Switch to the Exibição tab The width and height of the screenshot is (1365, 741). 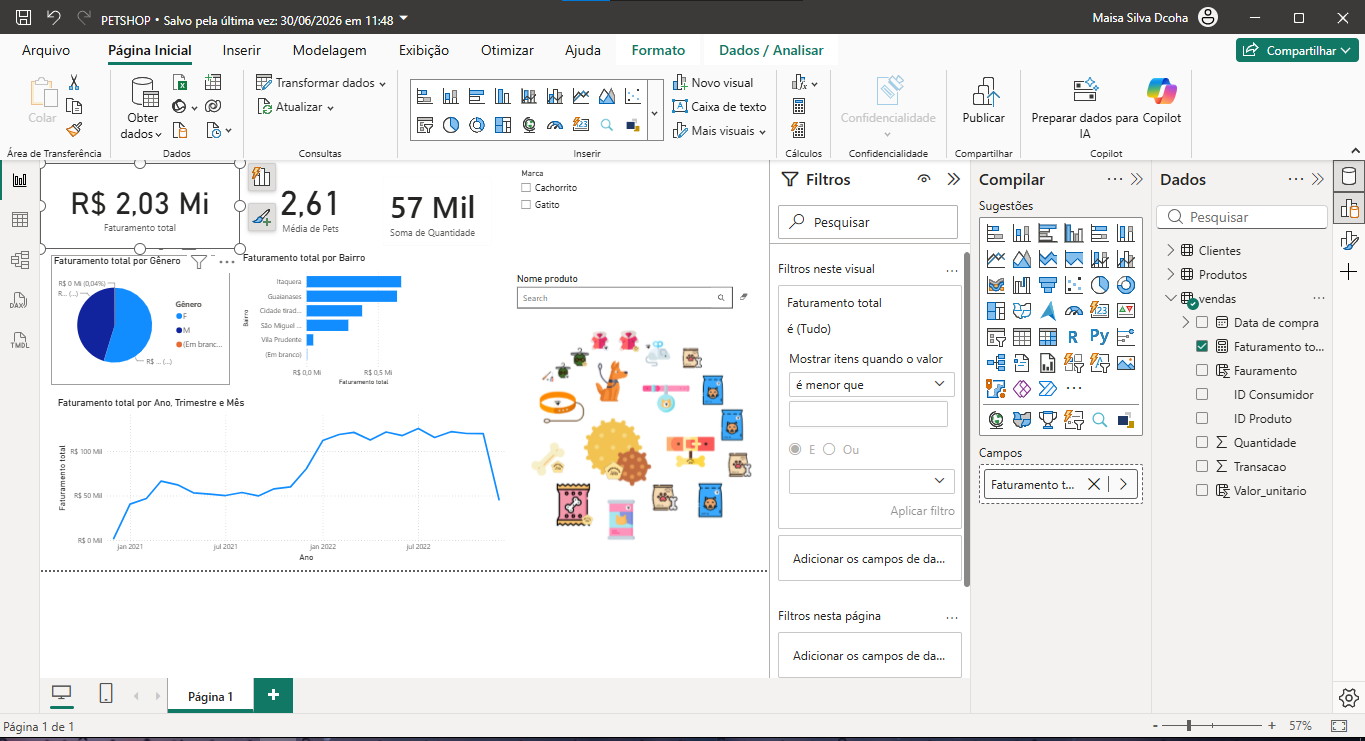tap(424, 50)
